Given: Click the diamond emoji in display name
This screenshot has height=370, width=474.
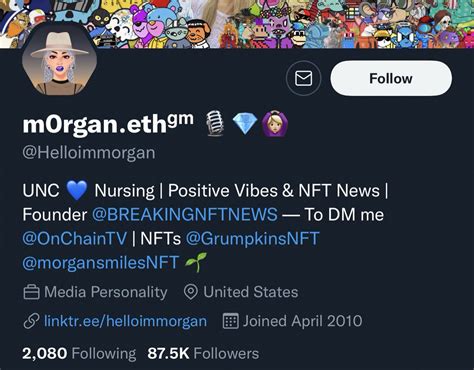Looking at the screenshot, I should pyautogui.click(x=245, y=123).
